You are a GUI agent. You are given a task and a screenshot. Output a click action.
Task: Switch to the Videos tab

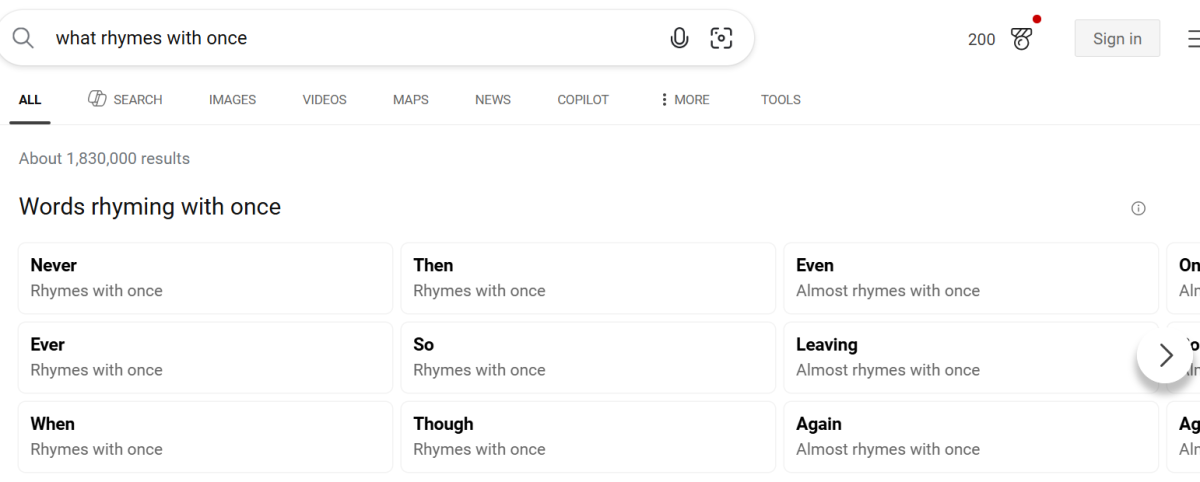tap(324, 100)
